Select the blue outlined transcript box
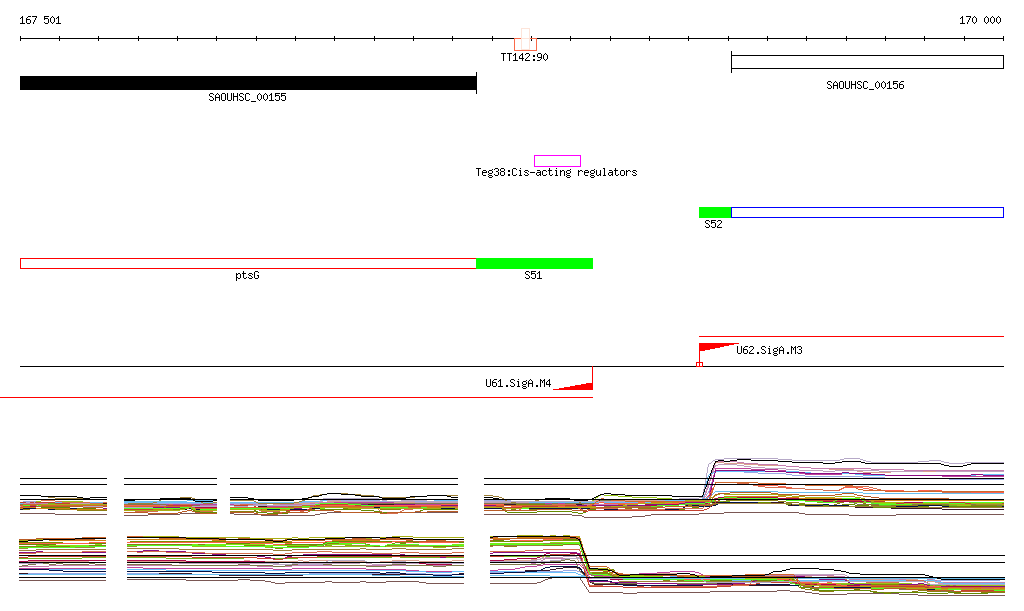Screen dimensions: 1024x611 click(x=867, y=212)
